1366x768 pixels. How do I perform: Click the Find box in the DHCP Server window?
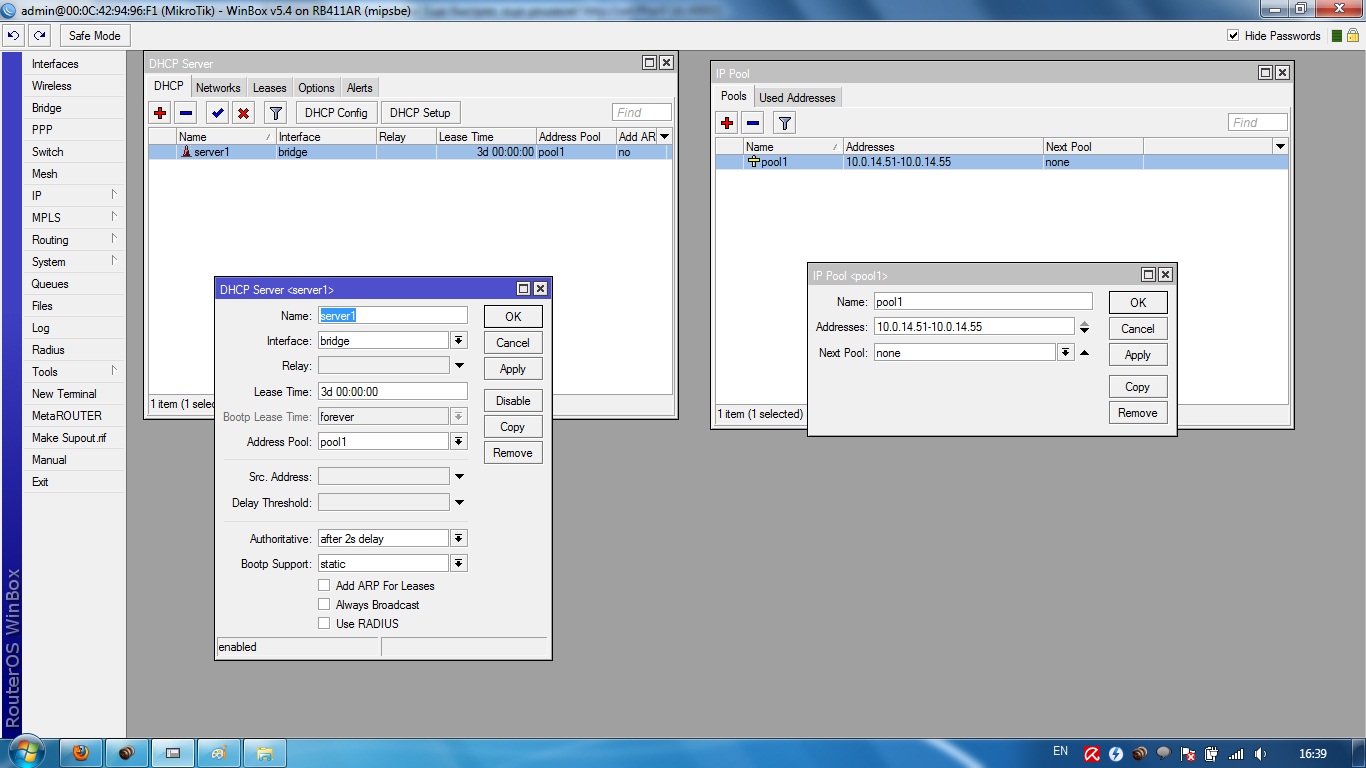click(x=642, y=113)
